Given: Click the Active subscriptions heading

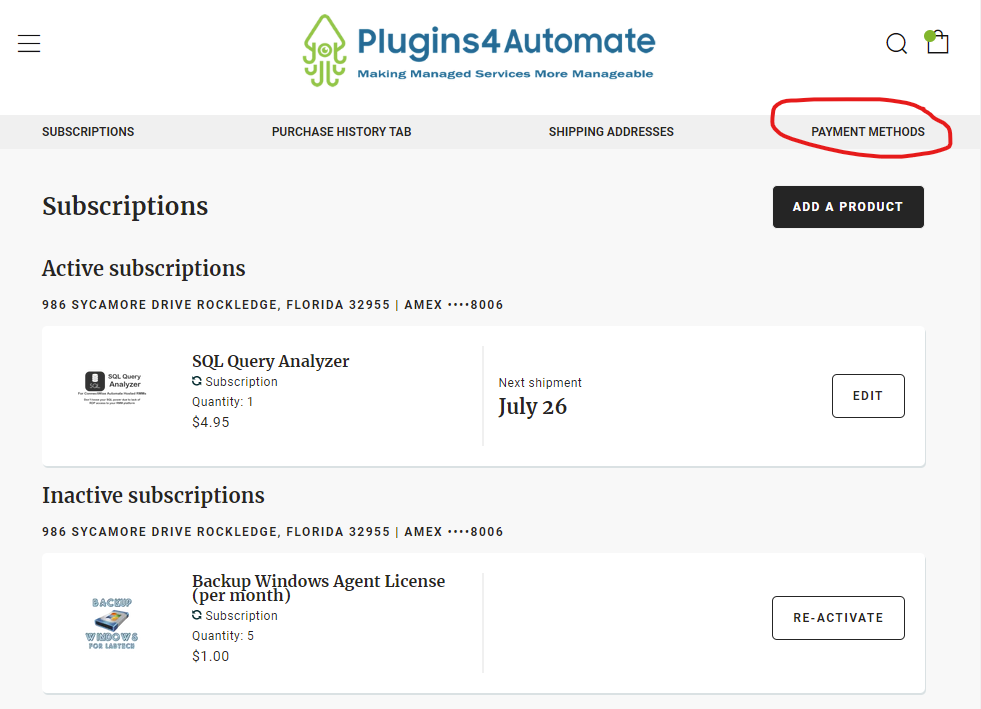Looking at the screenshot, I should point(144,268).
